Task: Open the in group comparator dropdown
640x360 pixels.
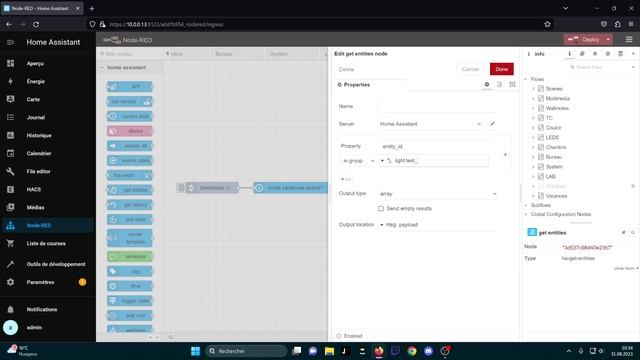Action: pos(358,161)
